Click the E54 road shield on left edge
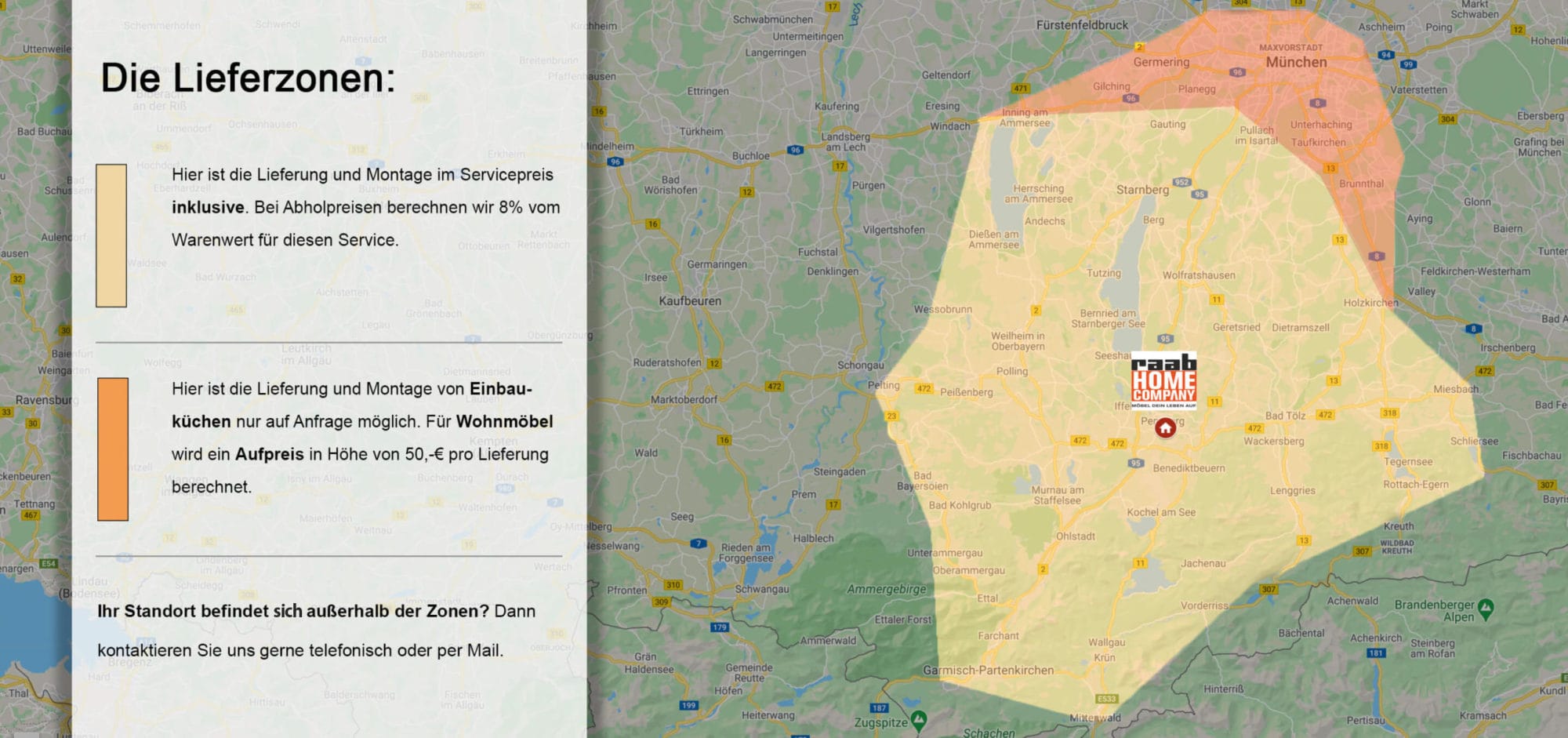 [49, 563]
